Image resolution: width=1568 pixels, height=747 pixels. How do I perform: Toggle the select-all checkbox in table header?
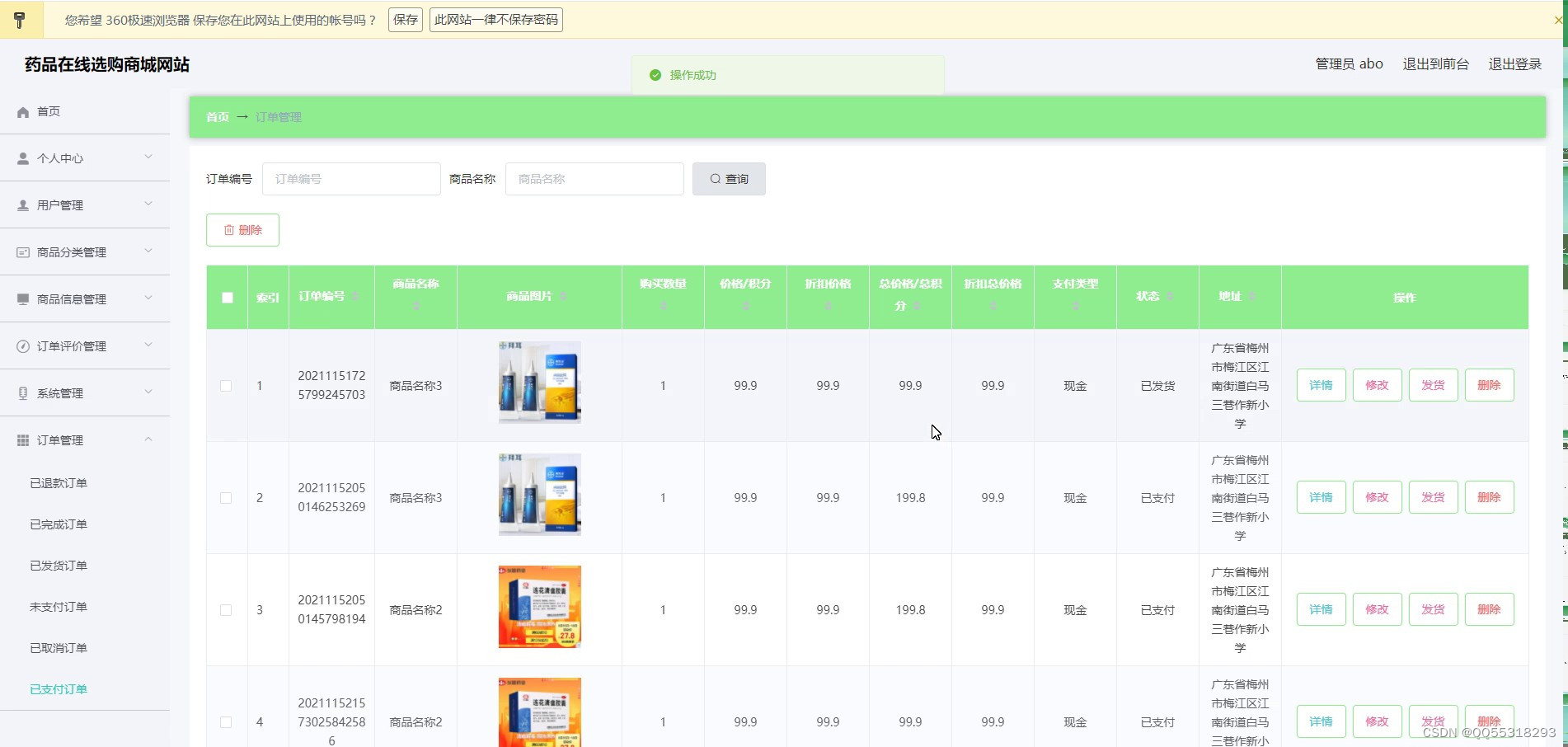tap(228, 298)
